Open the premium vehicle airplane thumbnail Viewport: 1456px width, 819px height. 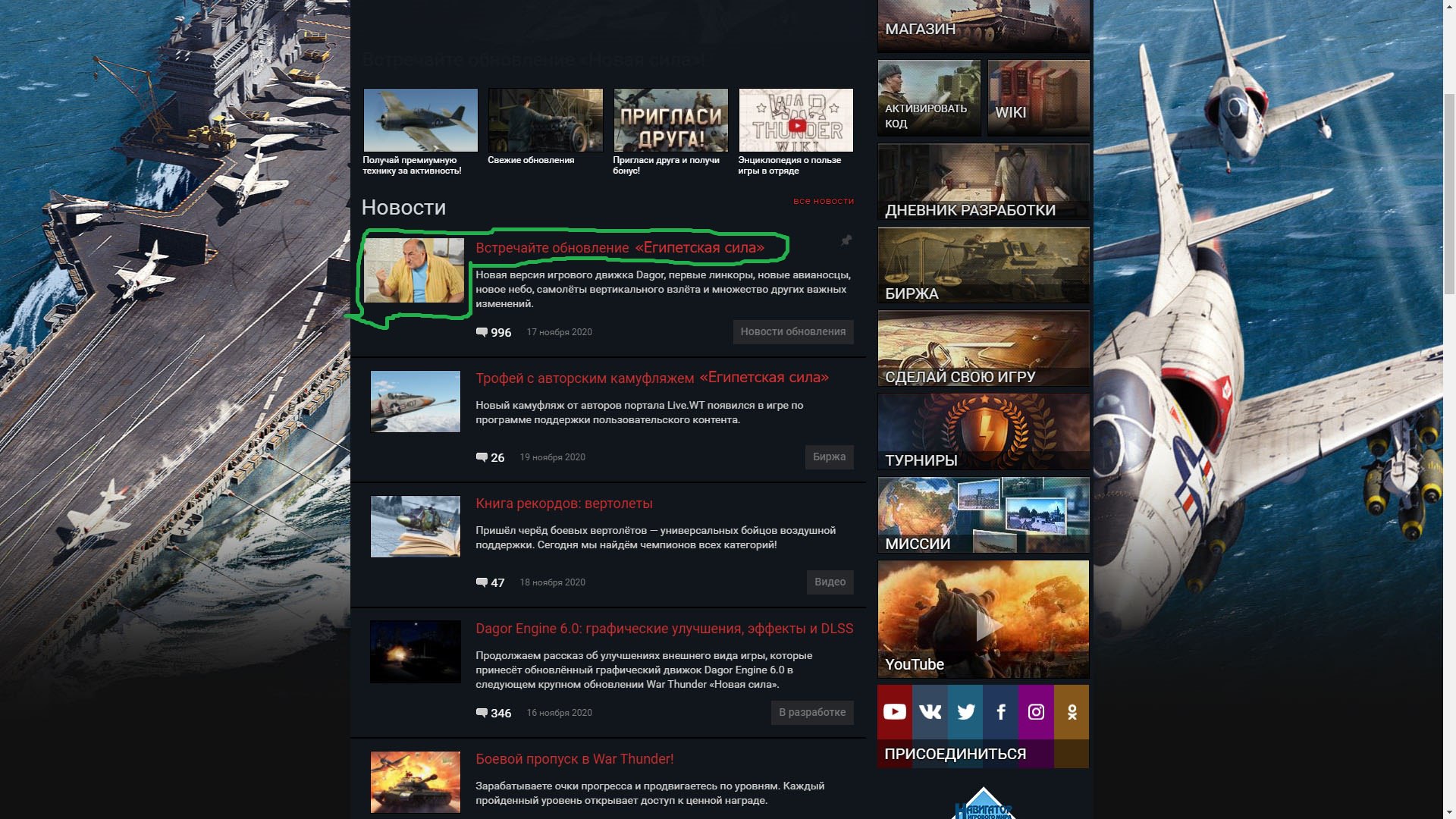point(421,120)
